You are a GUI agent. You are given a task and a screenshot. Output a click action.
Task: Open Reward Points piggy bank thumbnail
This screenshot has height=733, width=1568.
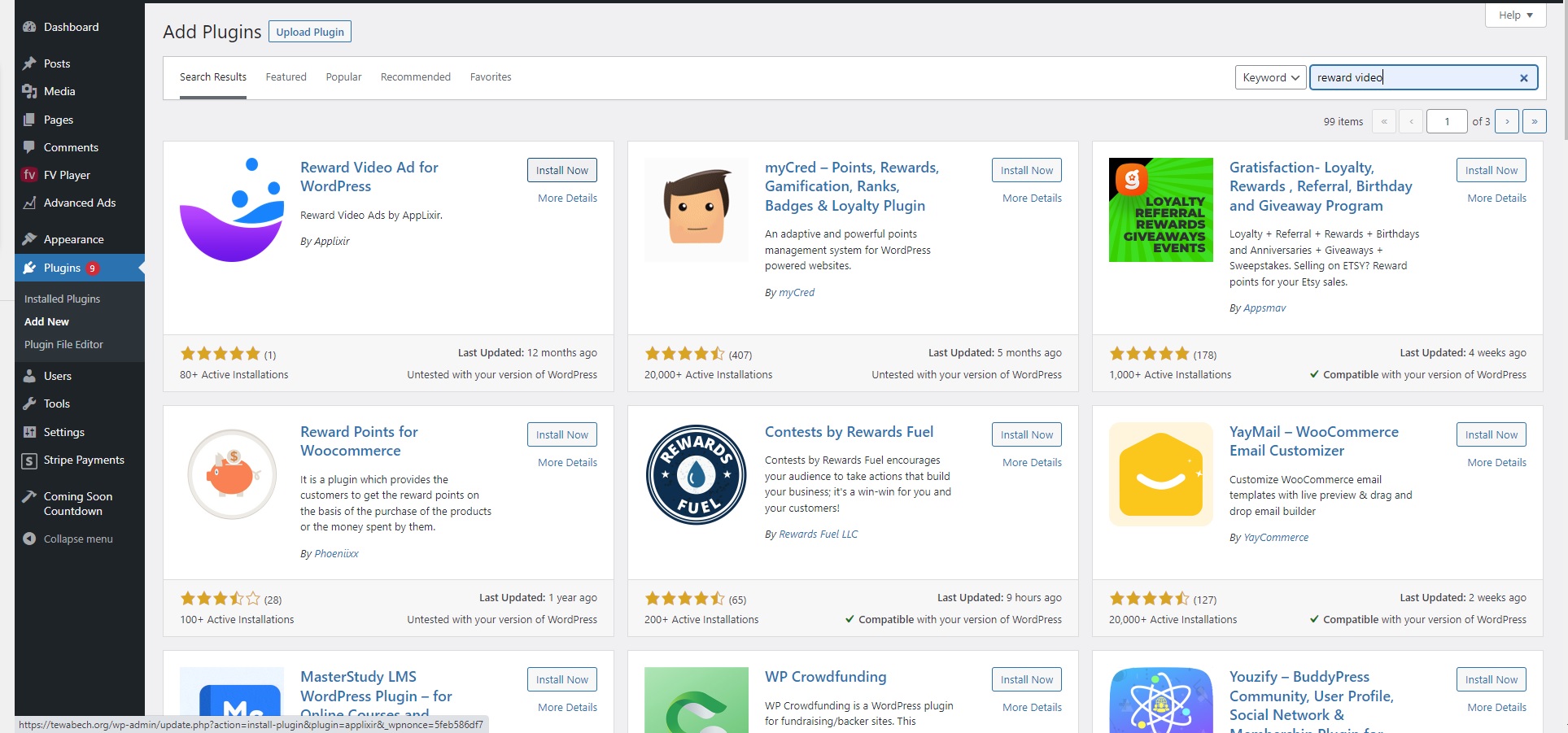point(232,474)
